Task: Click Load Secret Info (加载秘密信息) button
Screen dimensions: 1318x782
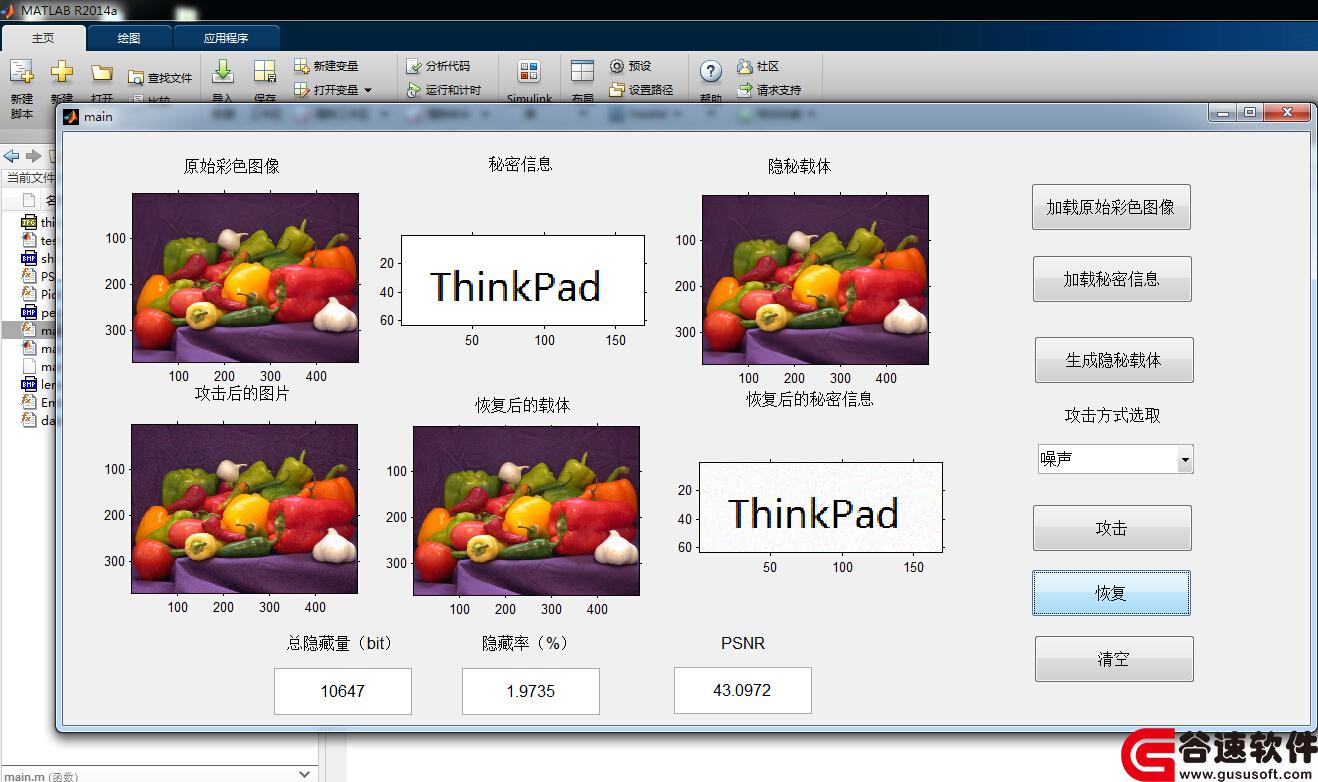Action: (x=1112, y=279)
